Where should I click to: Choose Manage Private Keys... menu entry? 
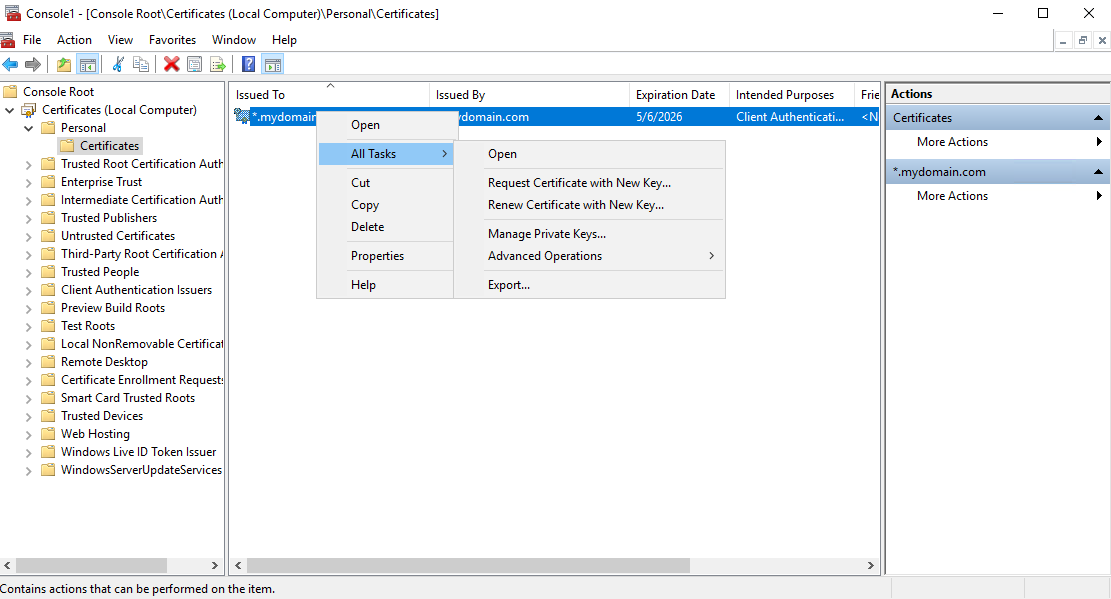pos(546,234)
